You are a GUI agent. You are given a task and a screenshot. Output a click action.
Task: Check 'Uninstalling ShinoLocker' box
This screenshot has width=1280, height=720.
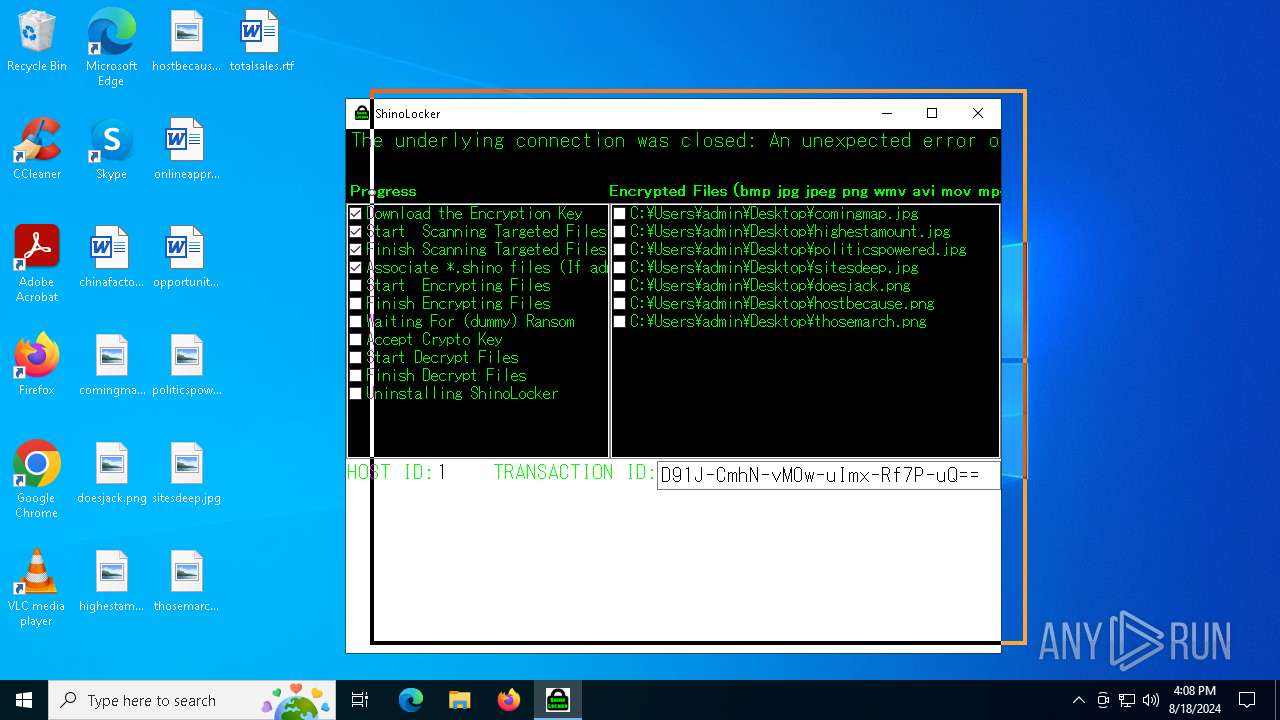pos(355,393)
